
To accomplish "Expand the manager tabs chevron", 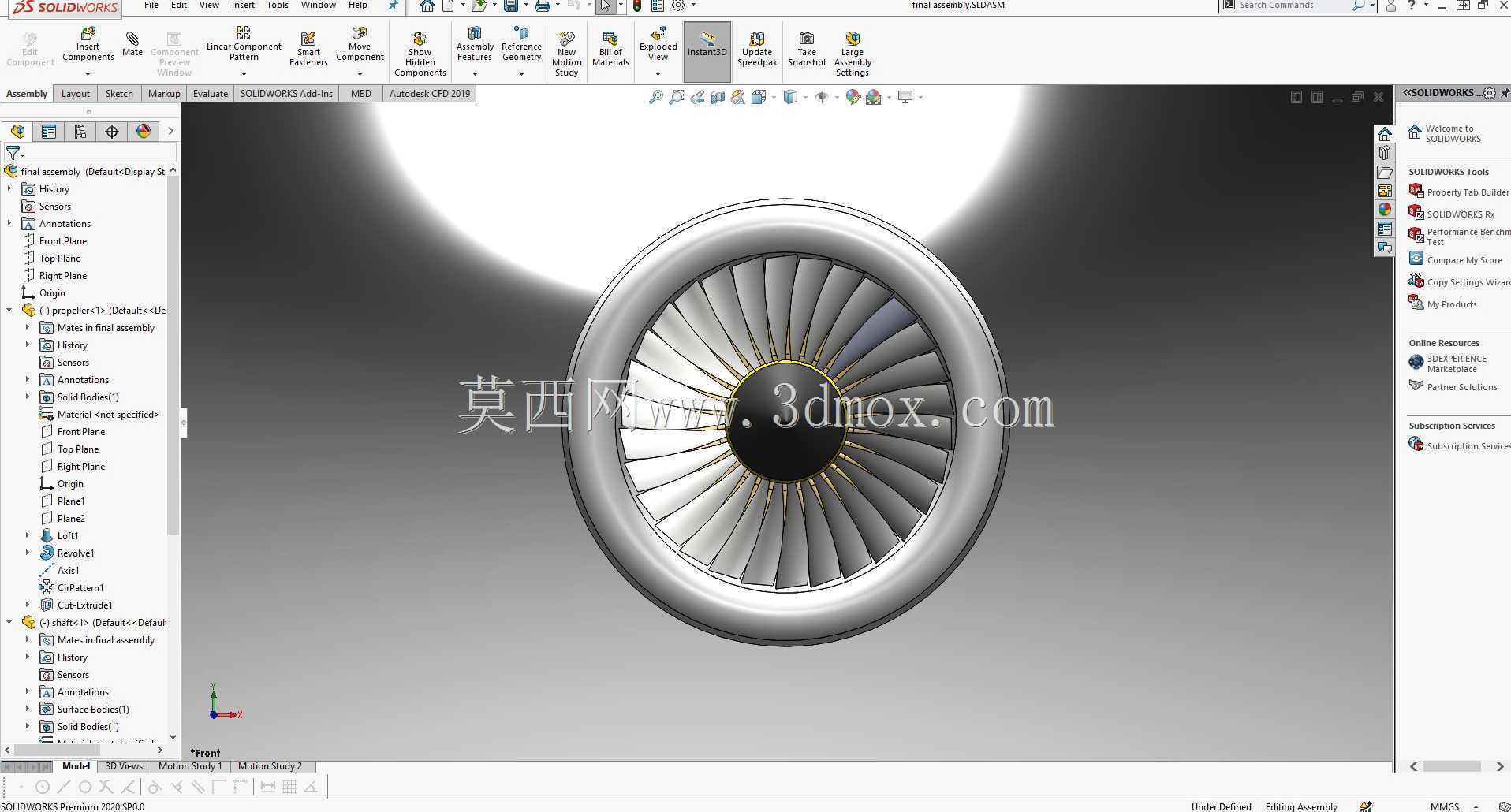I will point(170,132).
